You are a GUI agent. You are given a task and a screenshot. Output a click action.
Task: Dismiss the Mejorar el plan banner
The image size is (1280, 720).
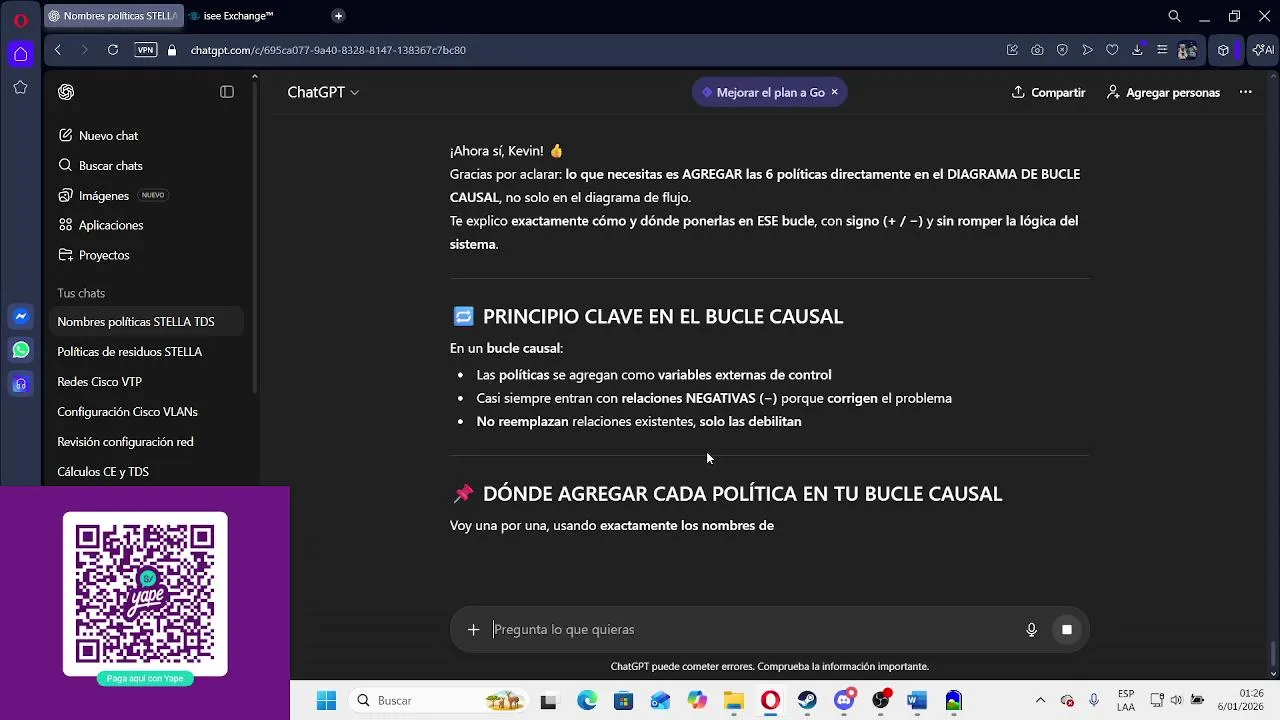pos(834,92)
